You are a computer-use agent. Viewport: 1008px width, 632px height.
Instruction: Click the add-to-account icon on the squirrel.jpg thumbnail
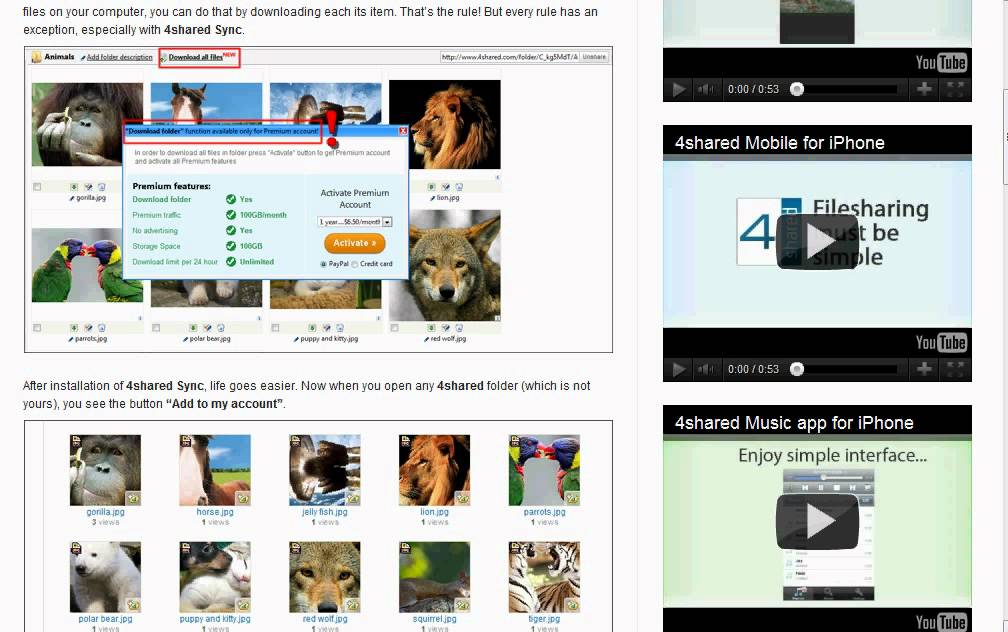tap(462, 604)
